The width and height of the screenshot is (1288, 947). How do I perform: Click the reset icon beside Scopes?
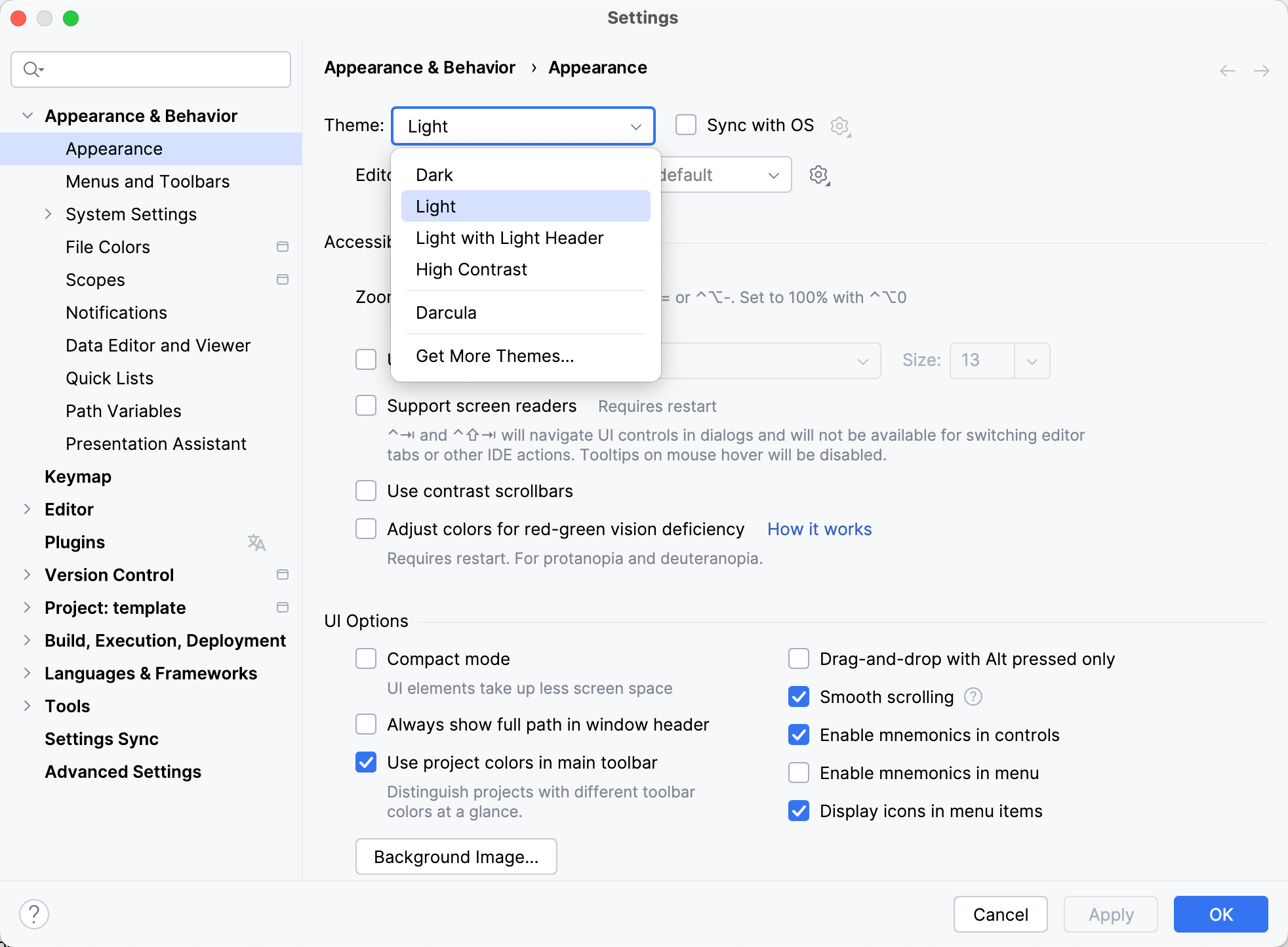tap(283, 279)
